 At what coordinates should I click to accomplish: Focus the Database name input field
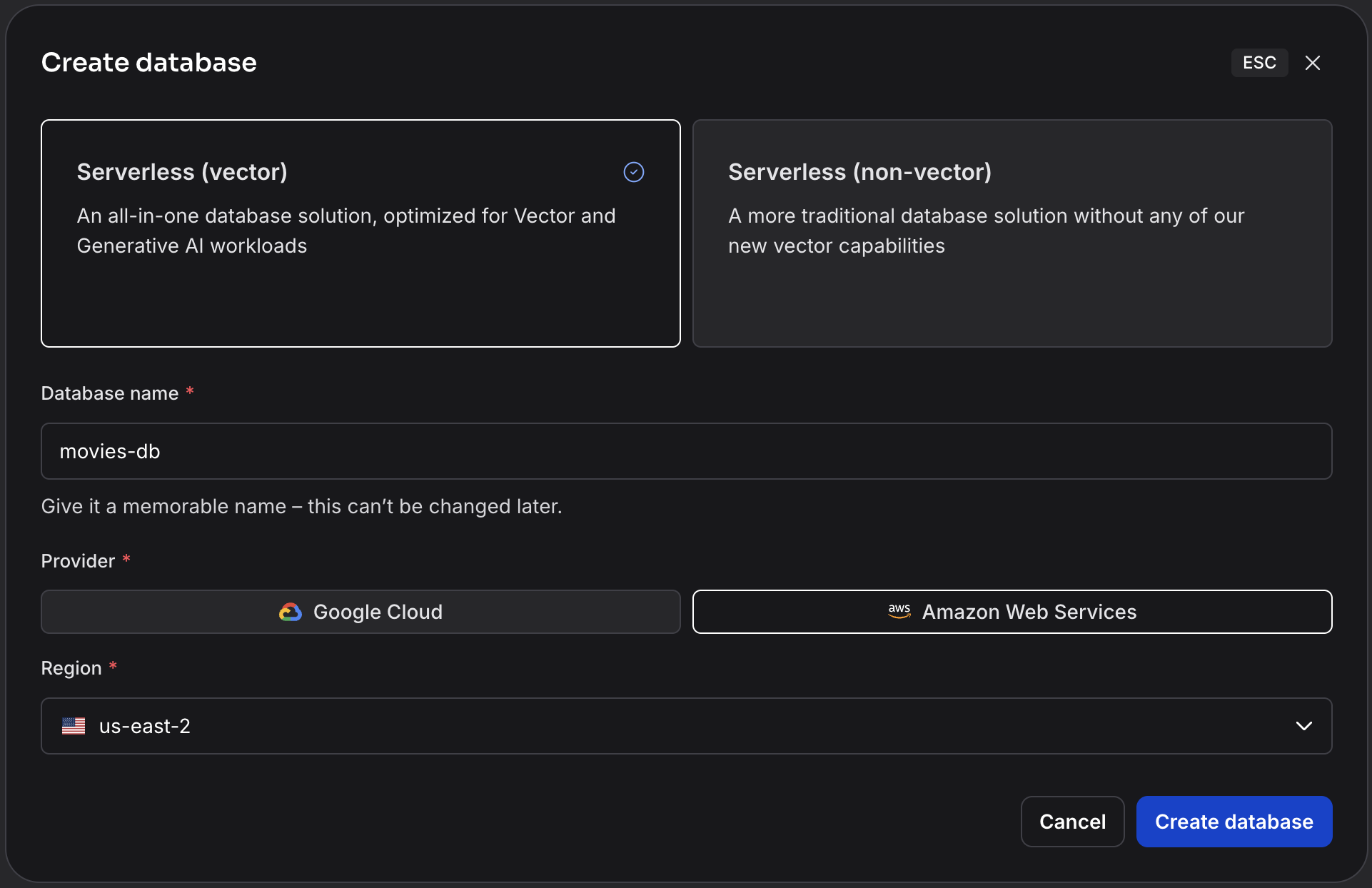(x=687, y=451)
